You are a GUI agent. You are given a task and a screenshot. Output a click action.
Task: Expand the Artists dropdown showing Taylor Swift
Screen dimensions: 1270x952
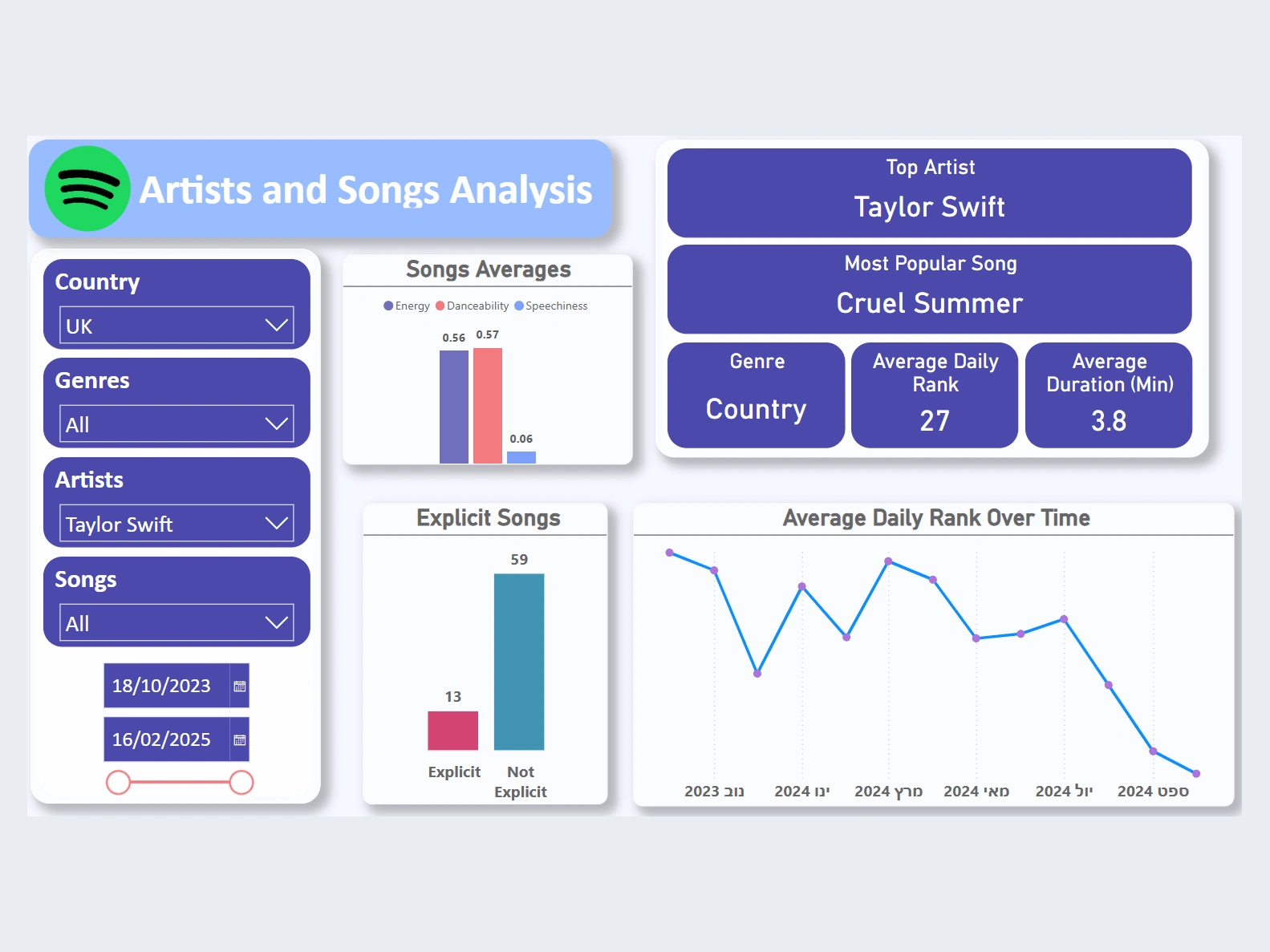[177, 524]
